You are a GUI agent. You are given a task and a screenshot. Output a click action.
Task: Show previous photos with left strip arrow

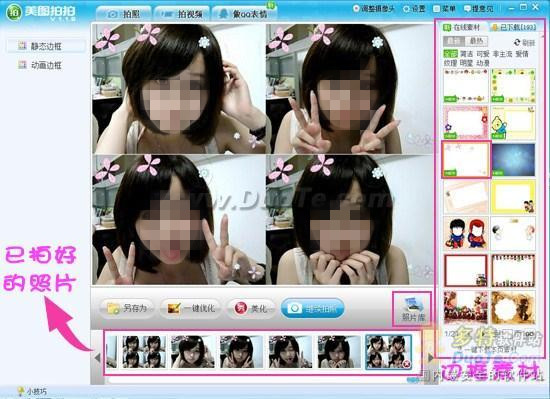pos(97,357)
